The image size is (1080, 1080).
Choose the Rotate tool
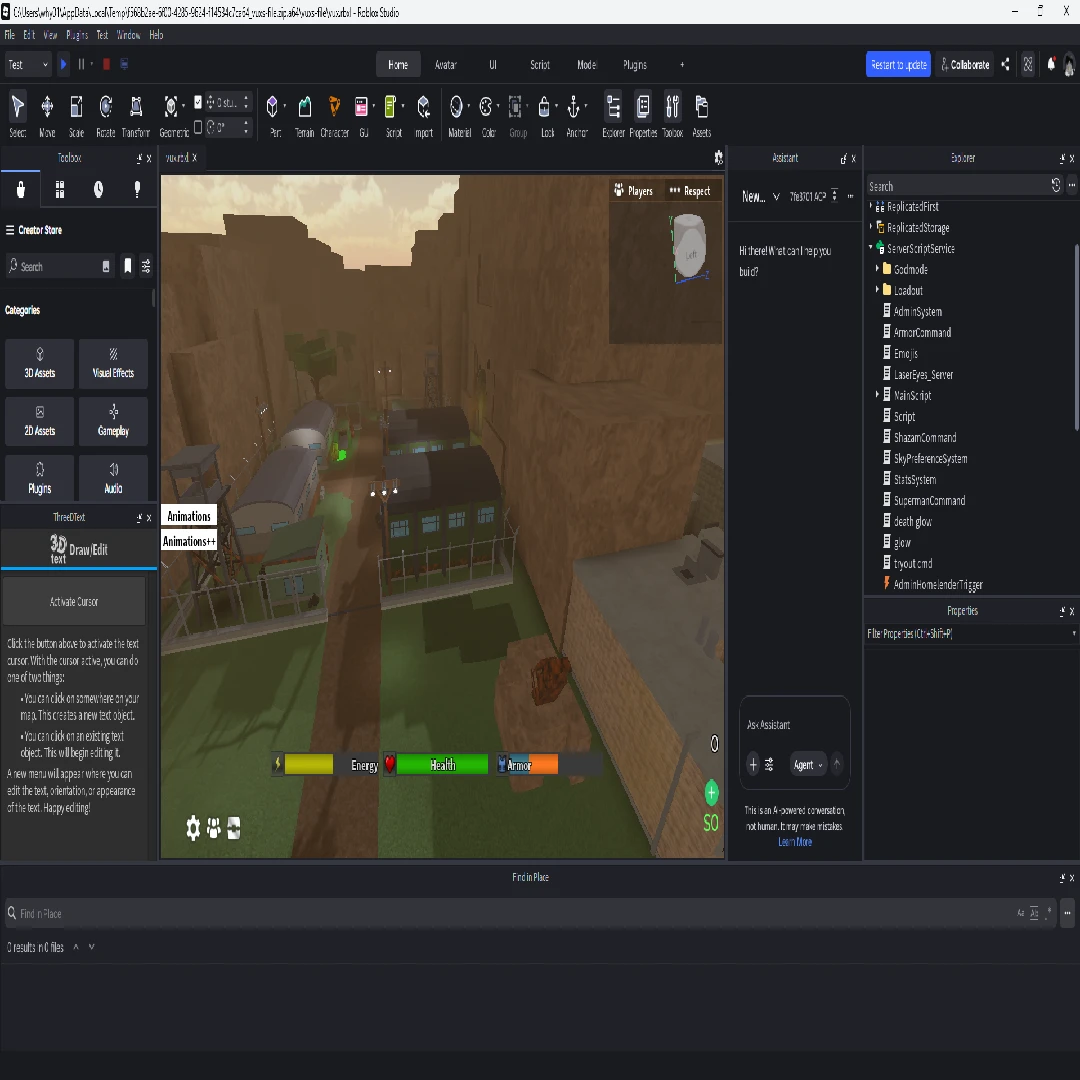pos(105,114)
